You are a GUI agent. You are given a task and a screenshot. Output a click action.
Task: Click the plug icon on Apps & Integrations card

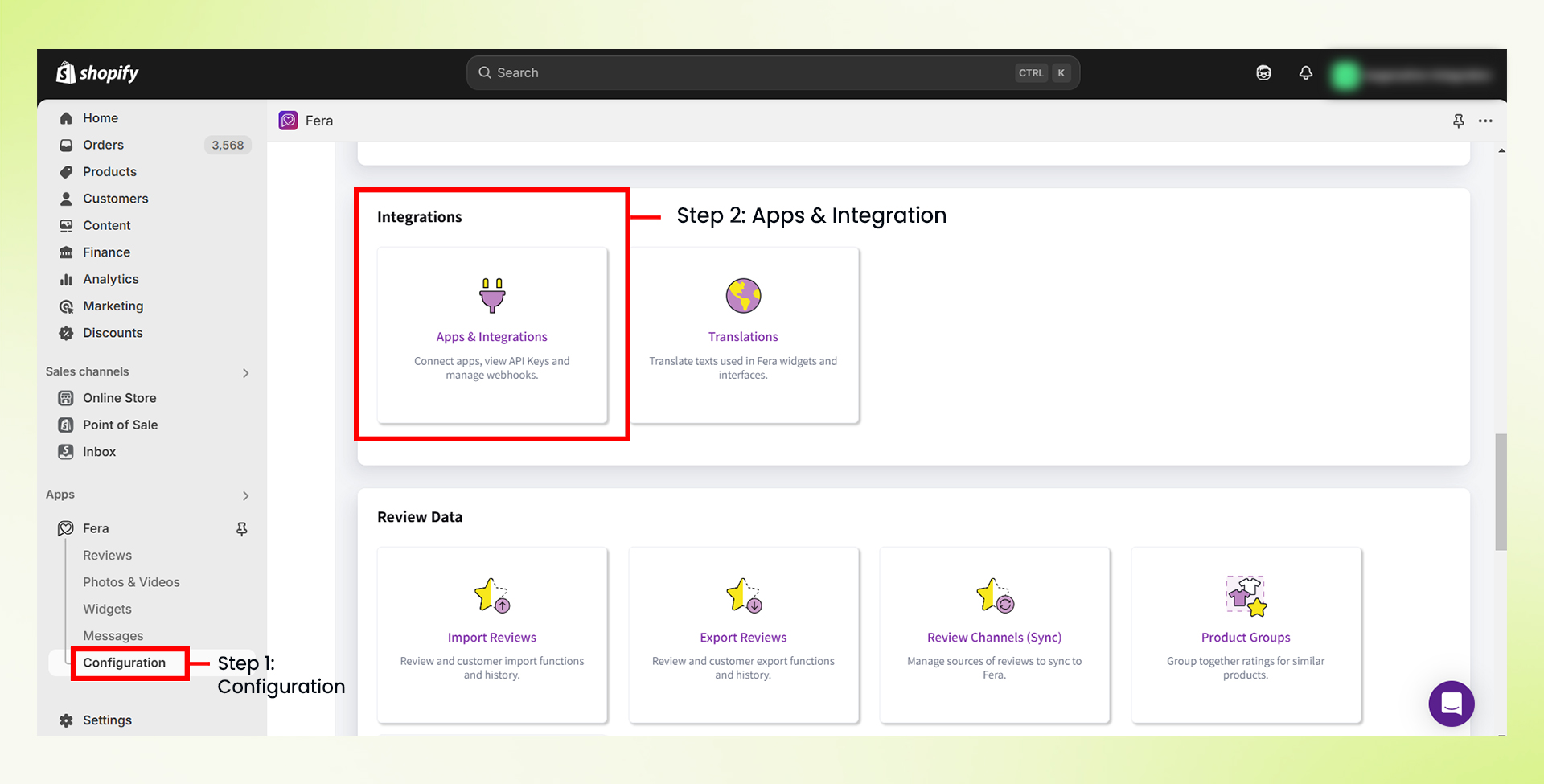click(491, 295)
